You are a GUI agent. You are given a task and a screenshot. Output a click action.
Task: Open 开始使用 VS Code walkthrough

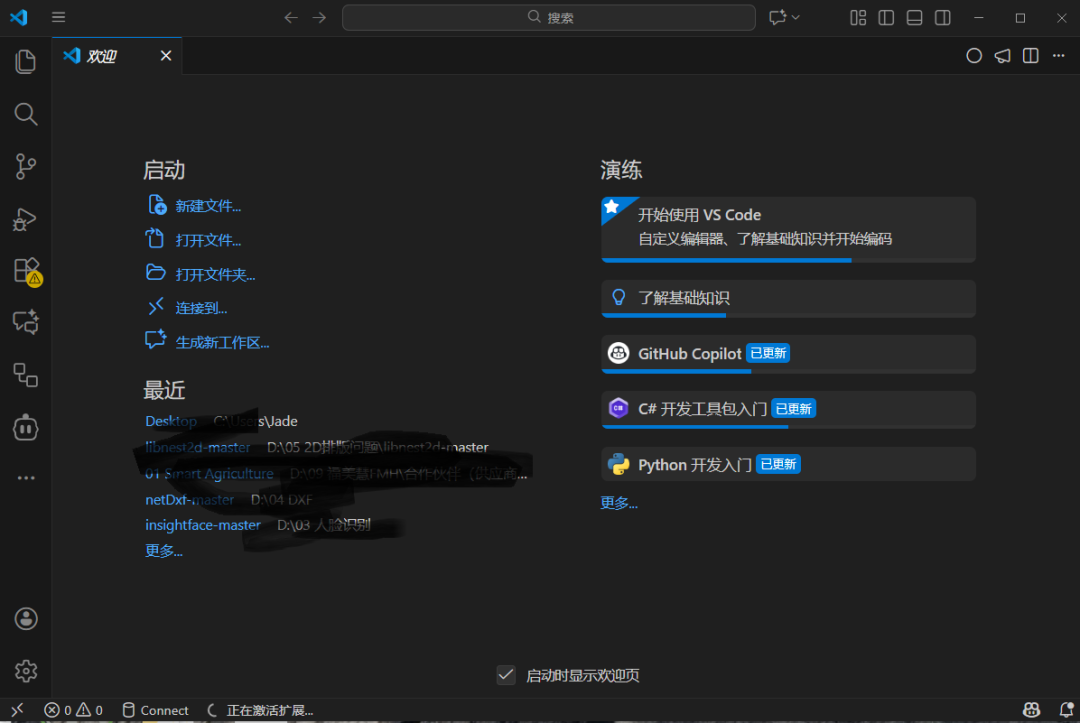click(788, 229)
